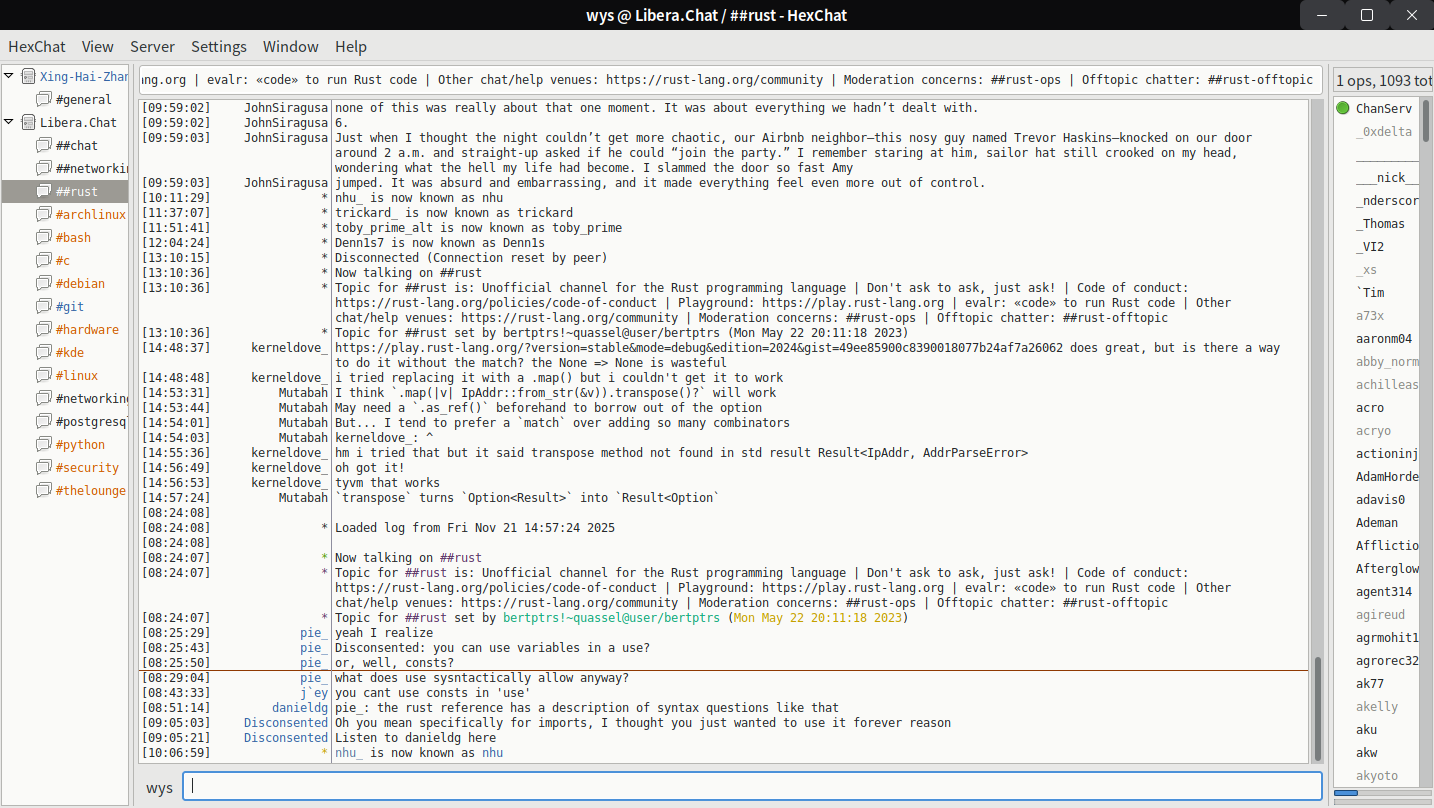1434x808 pixels.
Task: Select user ak77 in the user list
Action: (1370, 683)
